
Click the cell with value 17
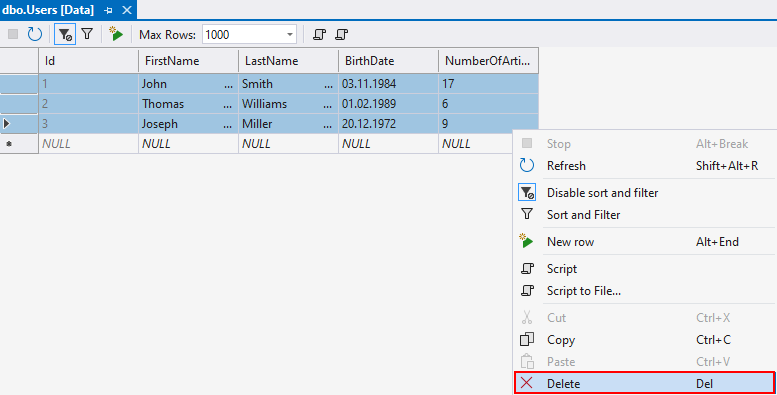point(489,84)
